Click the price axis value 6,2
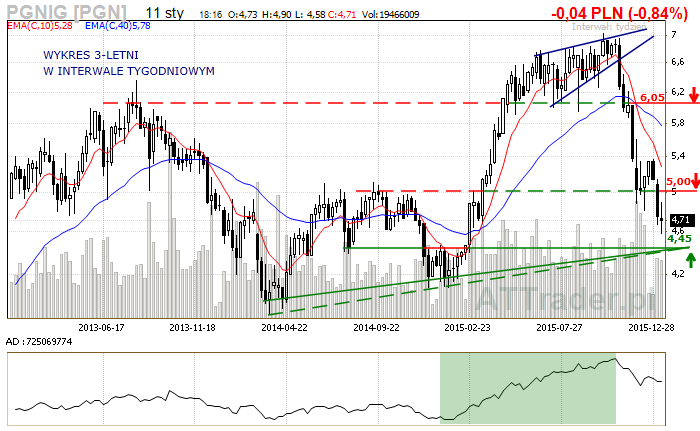 point(678,92)
